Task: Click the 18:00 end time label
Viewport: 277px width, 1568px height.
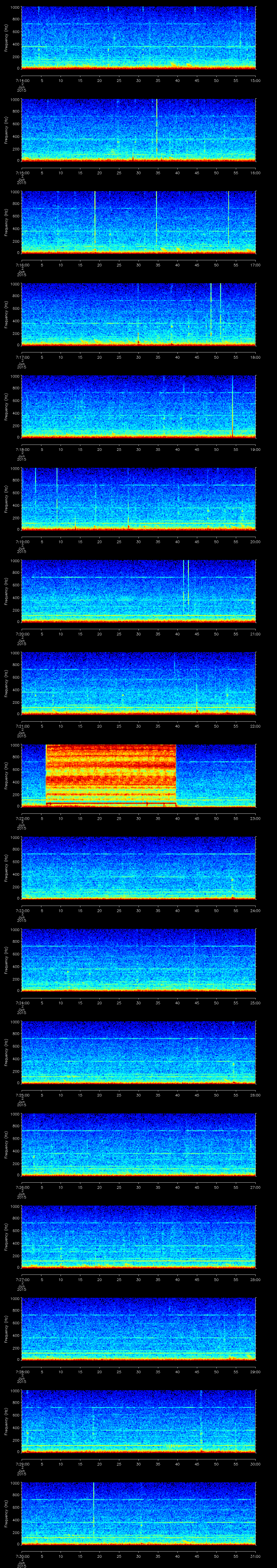Action: point(255,357)
